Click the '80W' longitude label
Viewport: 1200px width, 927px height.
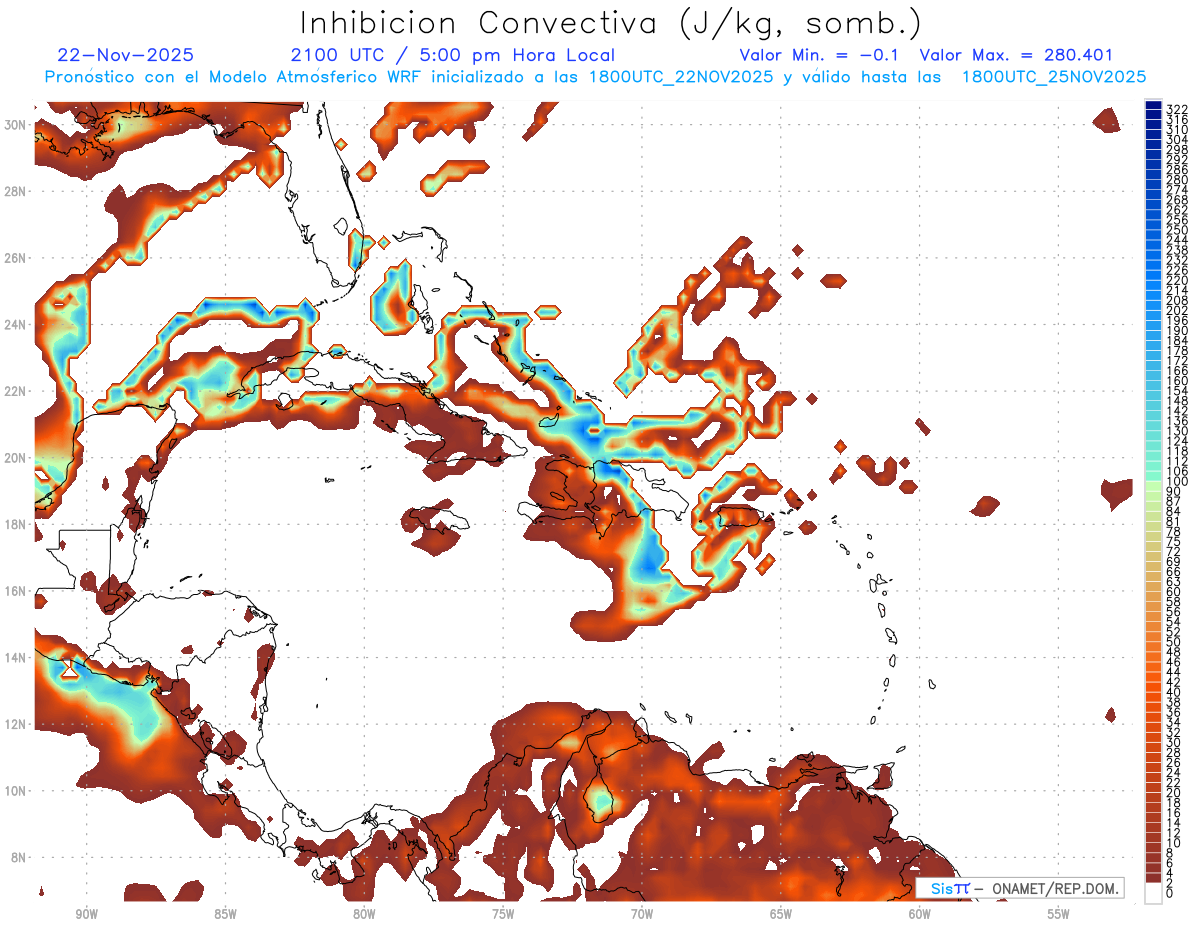tap(364, 914)
